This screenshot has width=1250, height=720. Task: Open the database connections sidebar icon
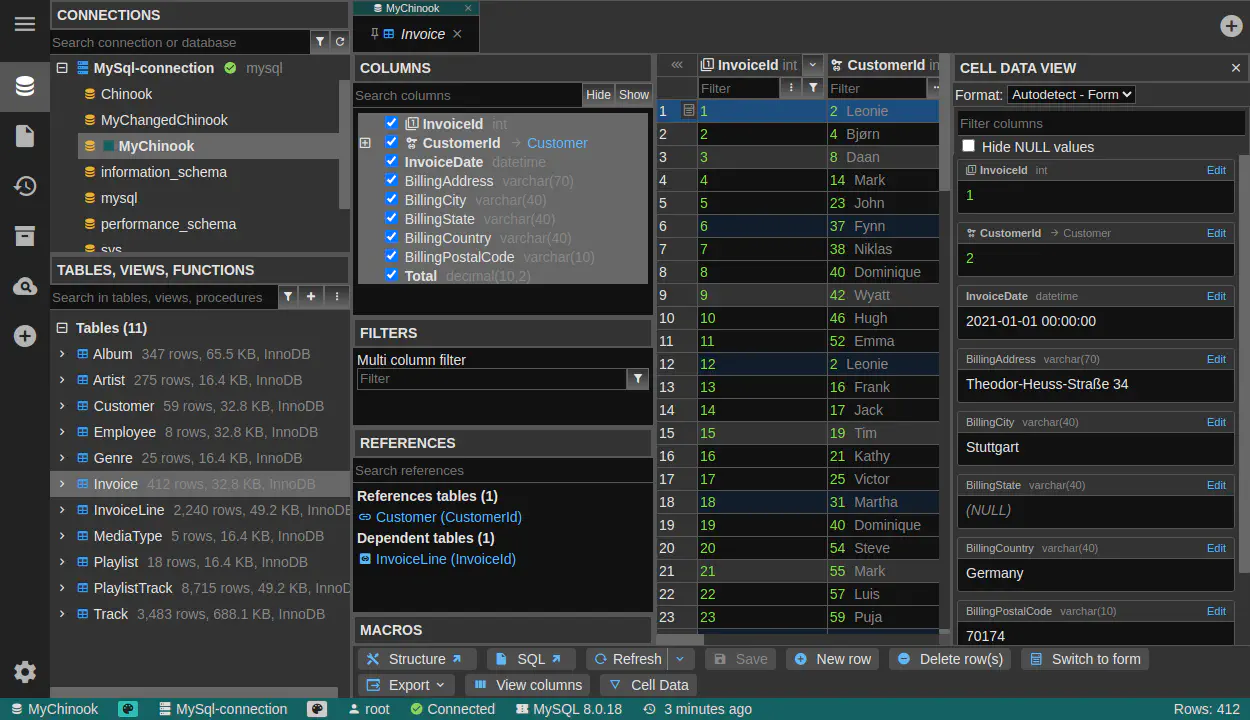(x=25, y=86)
